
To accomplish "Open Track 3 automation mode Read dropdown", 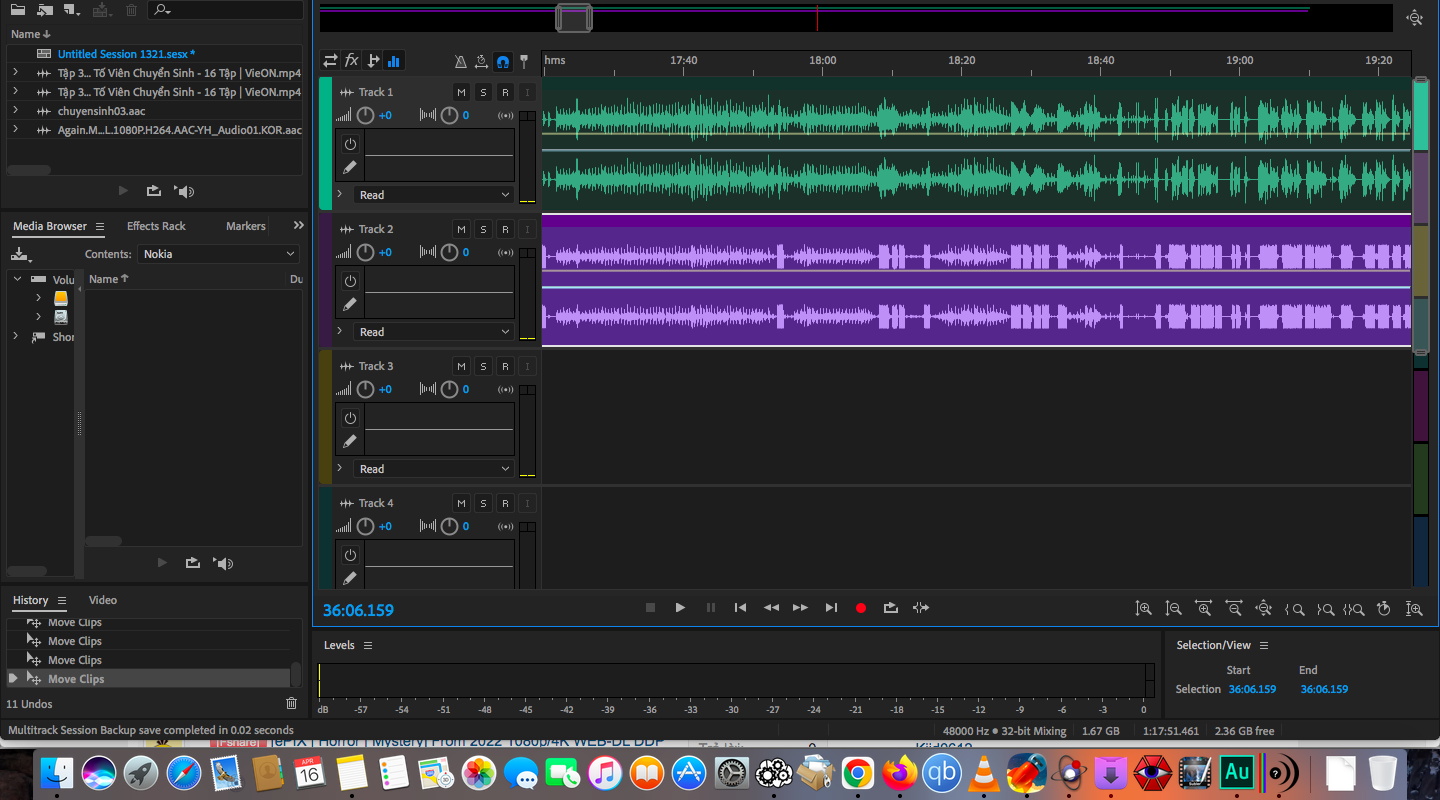I will coord(434,469).
